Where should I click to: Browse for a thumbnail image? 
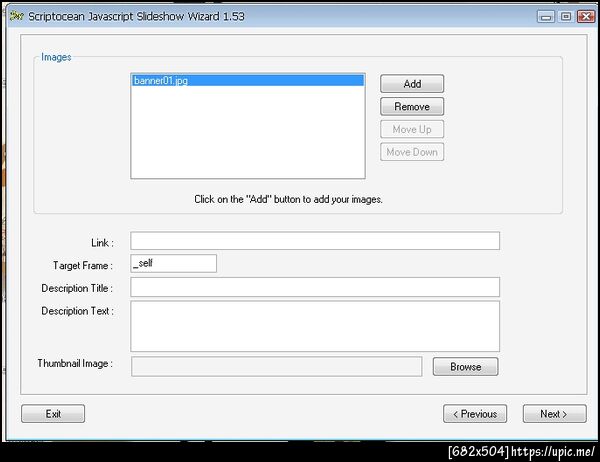(x=466, y=367)
